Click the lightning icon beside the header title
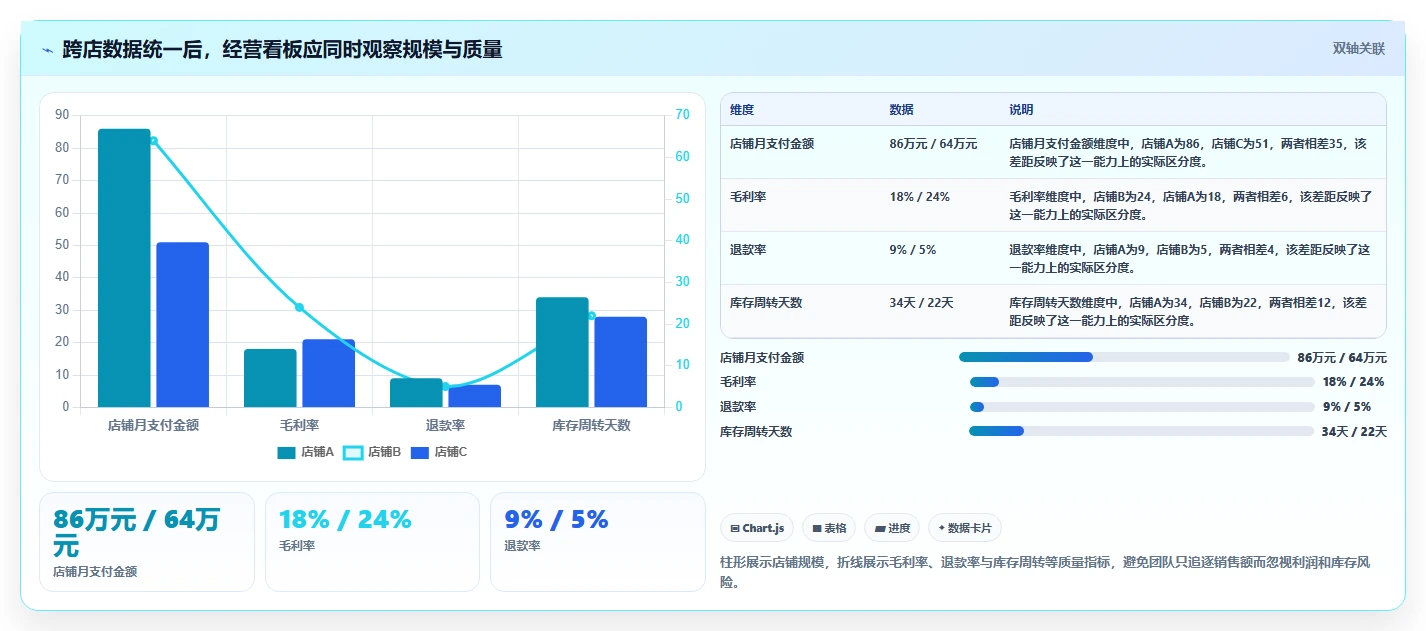This screenshot has width=1426, height=631. tap(47, 50)
